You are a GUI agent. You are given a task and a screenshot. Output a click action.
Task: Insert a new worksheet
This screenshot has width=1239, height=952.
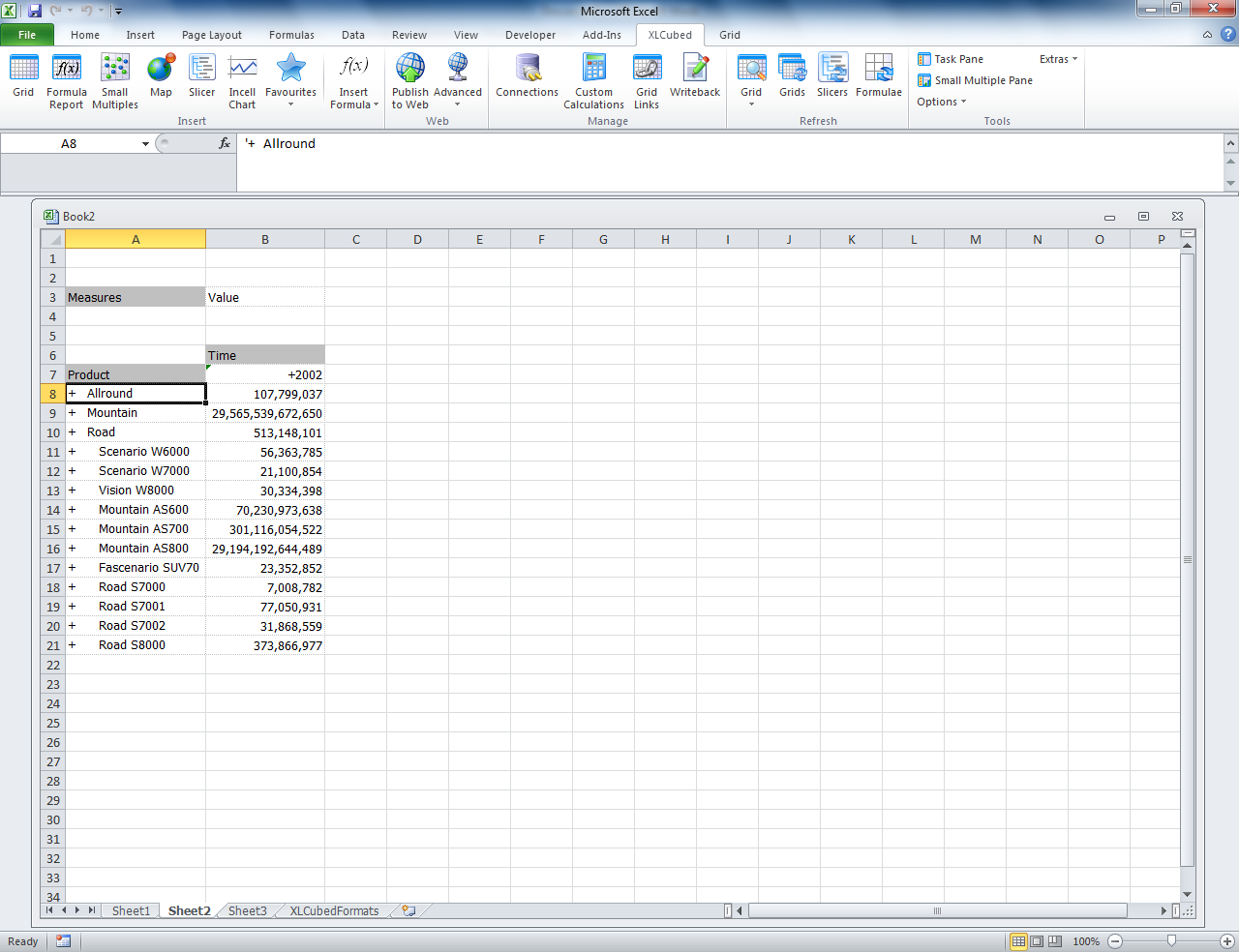click(x=408, y=910)
